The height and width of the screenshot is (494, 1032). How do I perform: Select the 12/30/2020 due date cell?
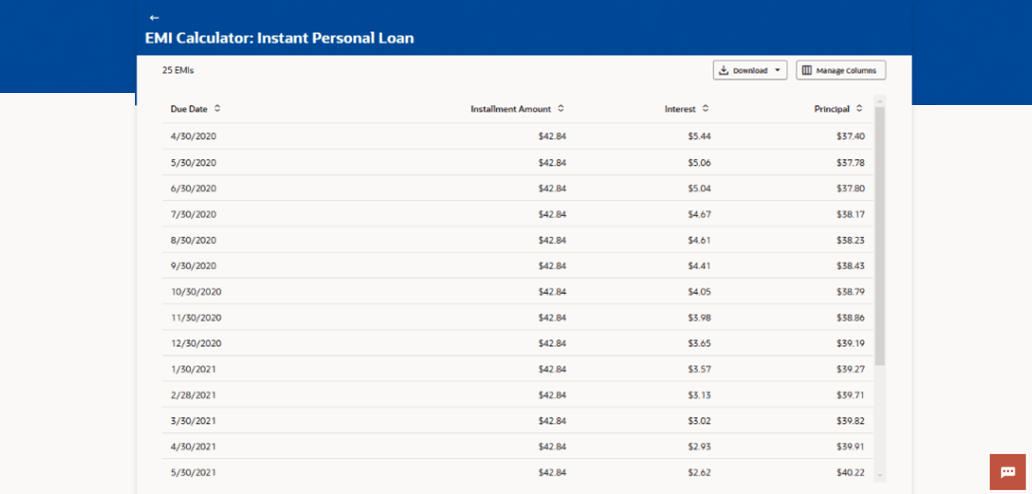point(196,343)
